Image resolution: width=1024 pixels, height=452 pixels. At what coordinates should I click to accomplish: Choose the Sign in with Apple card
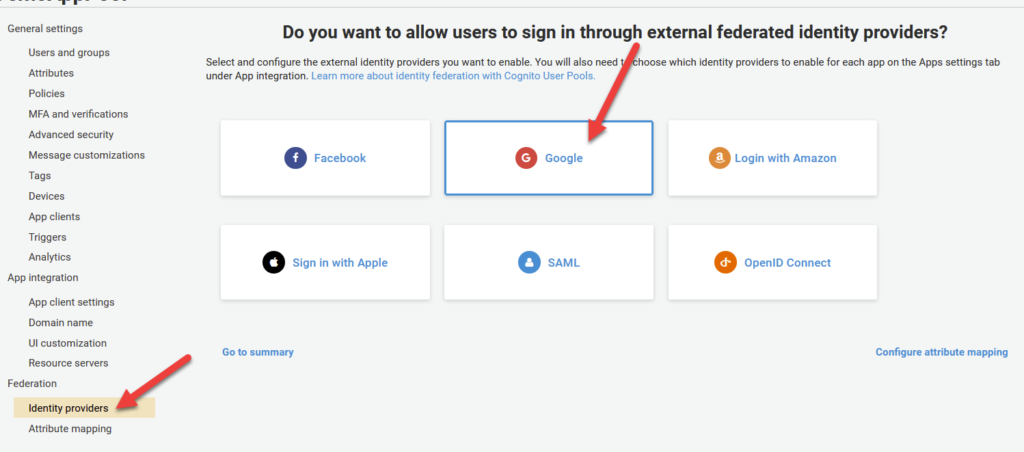pyautogui.click(x=325, y=263)
